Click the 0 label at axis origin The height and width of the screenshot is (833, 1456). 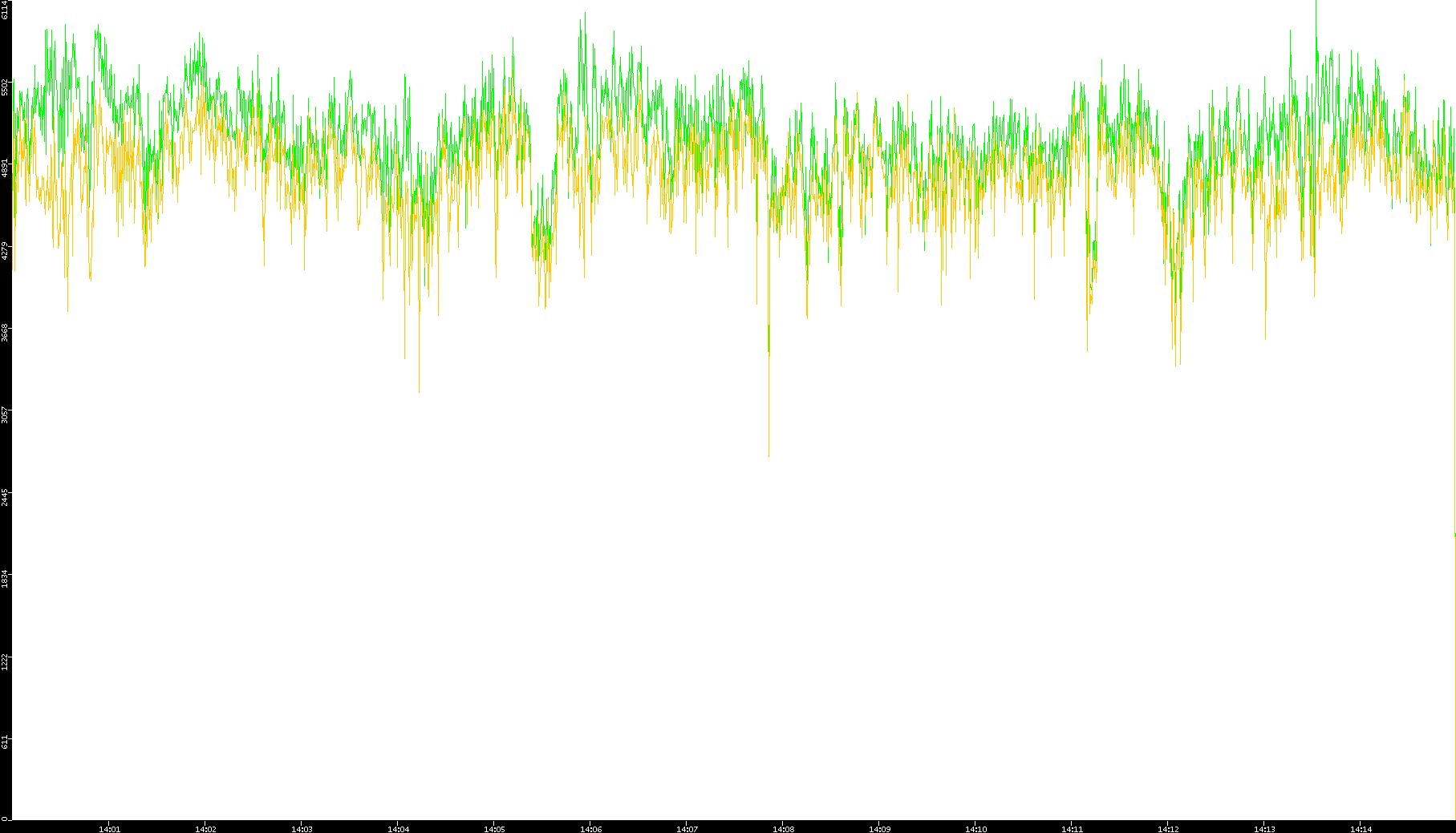4,819
